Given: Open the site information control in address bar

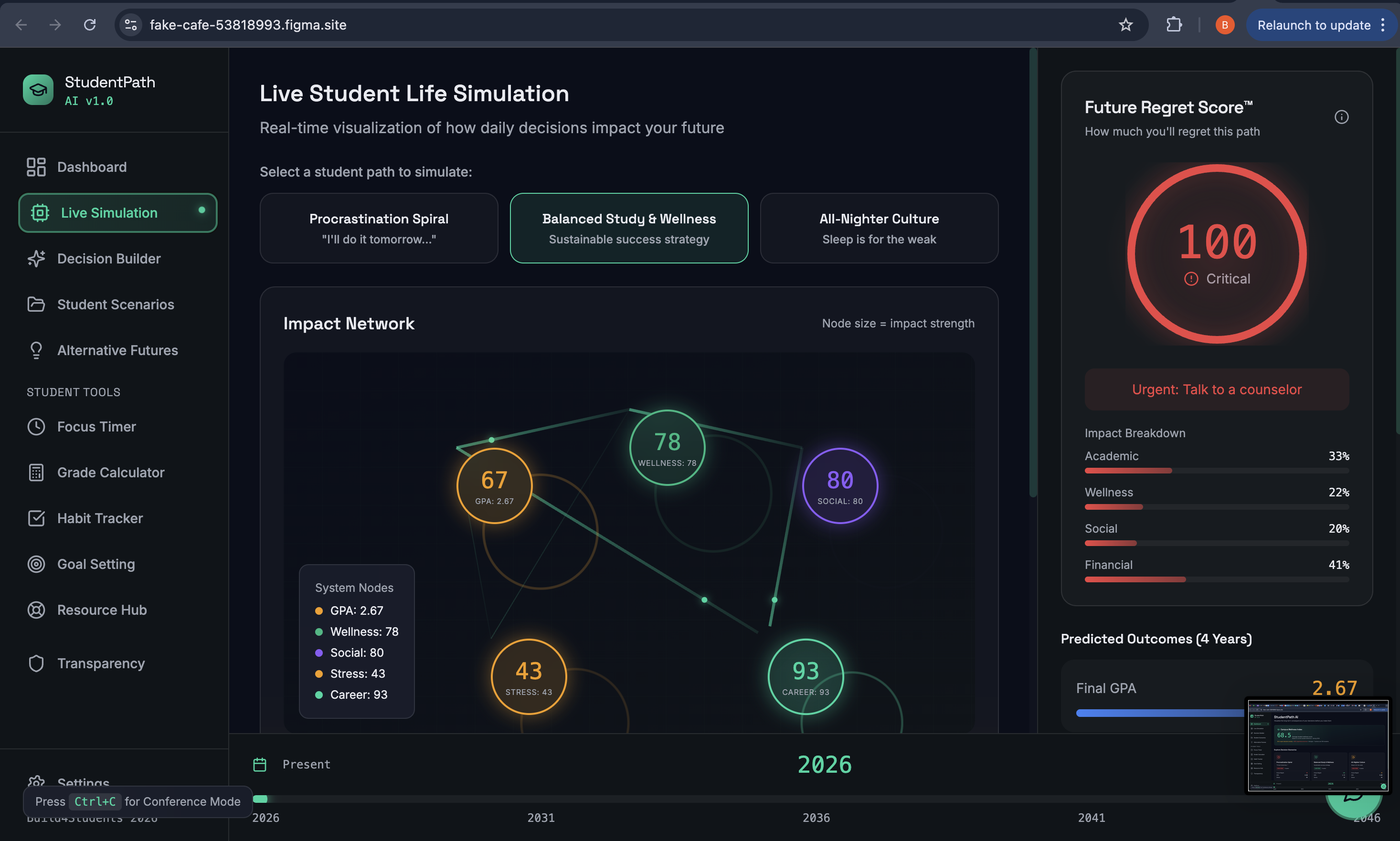Looking at the screenshot, I should [x=131, y=25].
